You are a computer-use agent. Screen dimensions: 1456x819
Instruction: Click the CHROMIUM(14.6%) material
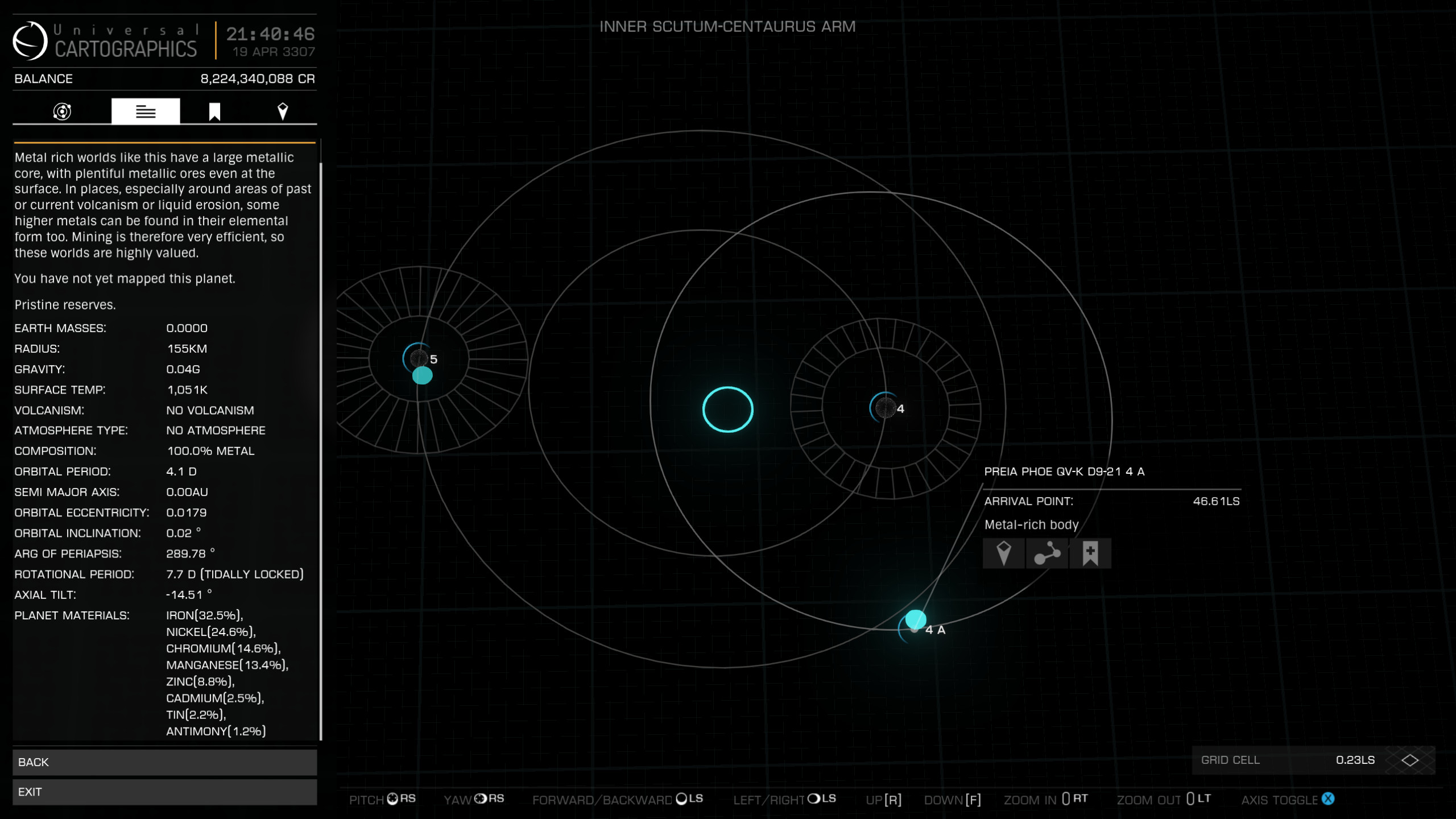tap(224, 648)
